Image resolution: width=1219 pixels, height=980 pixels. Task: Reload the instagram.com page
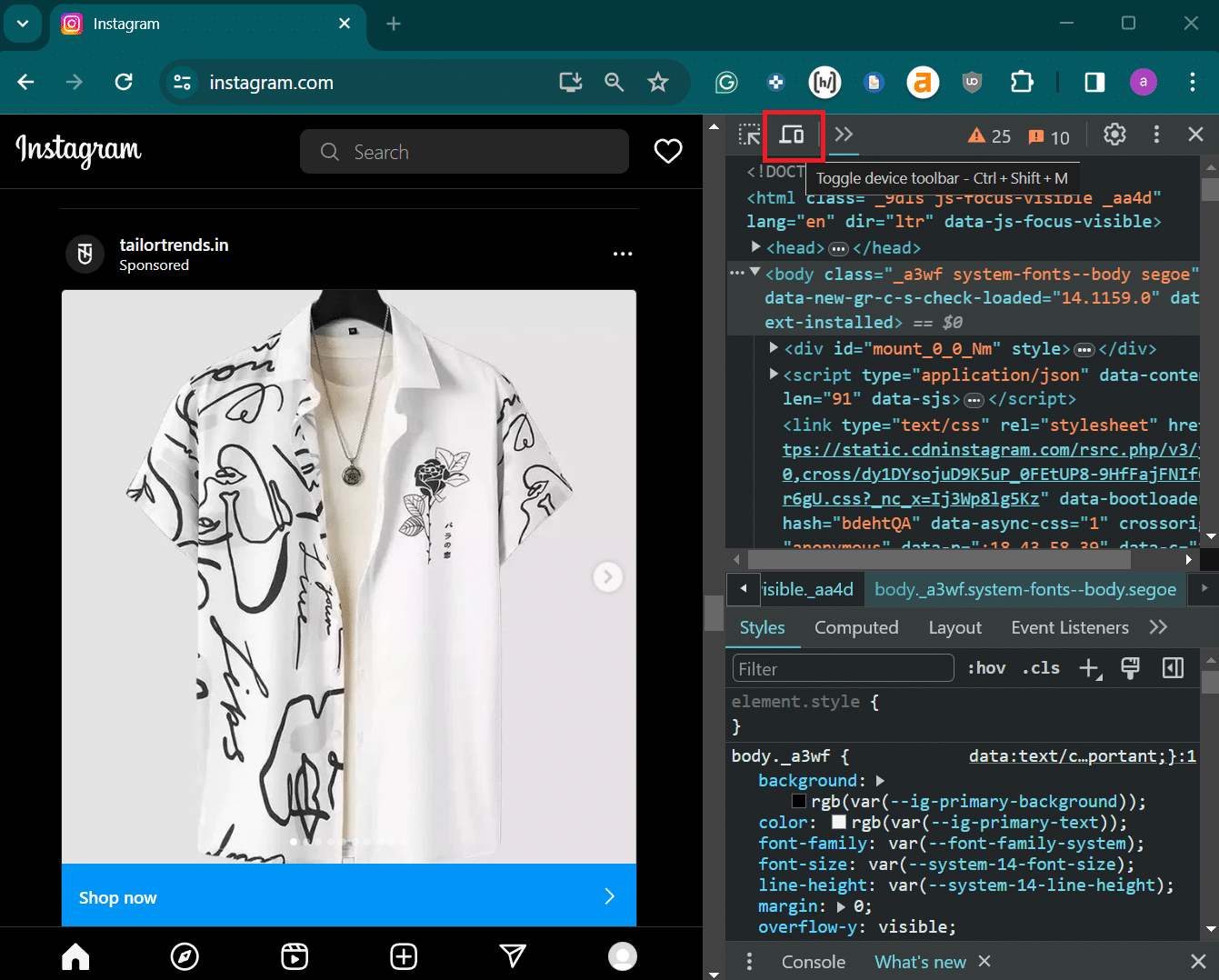124,82
